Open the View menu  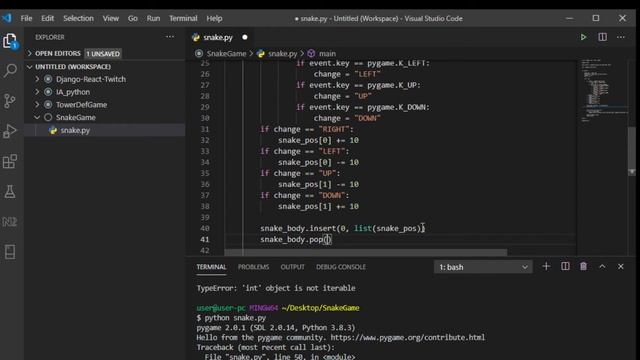coord(110,18)
